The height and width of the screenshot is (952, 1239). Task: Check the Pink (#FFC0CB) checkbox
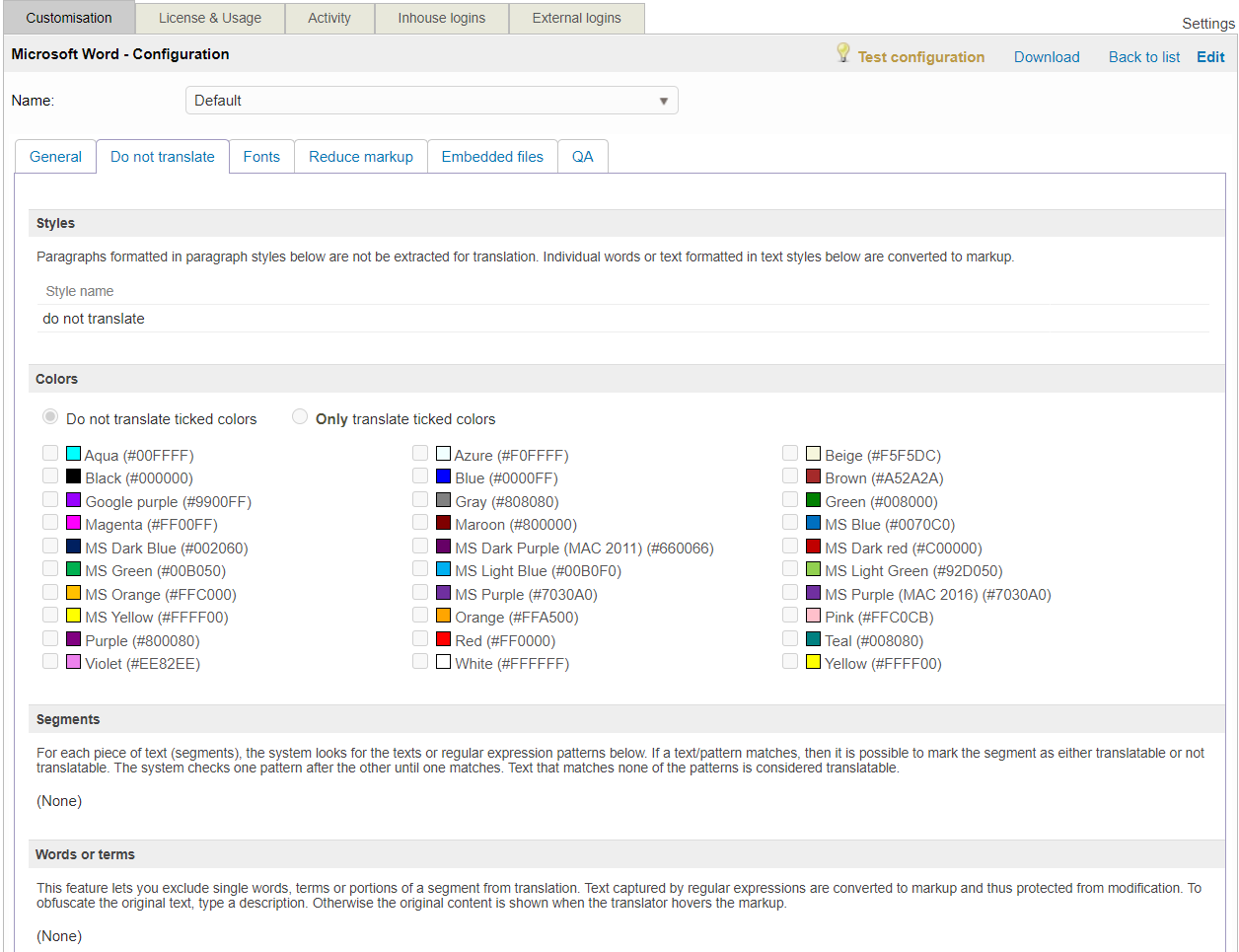click(x=790, y=615)
